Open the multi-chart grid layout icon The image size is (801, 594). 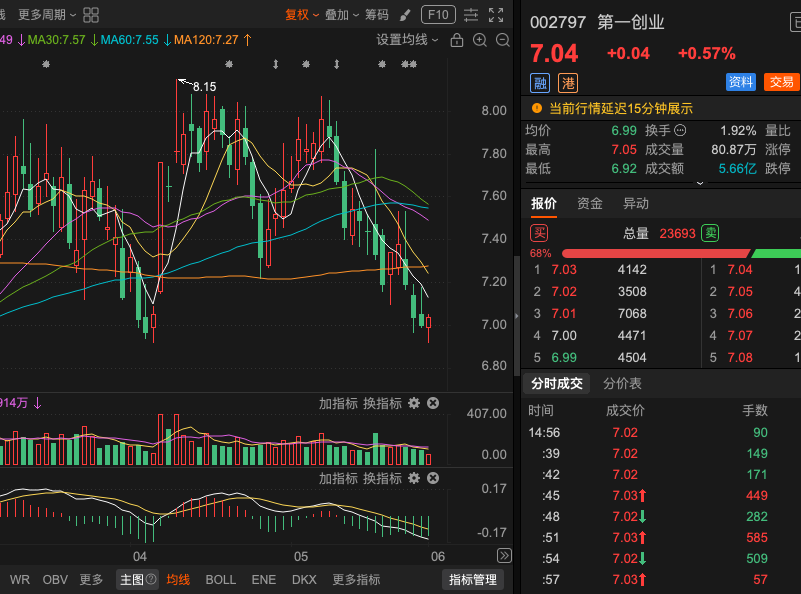(x=91, y=15)
